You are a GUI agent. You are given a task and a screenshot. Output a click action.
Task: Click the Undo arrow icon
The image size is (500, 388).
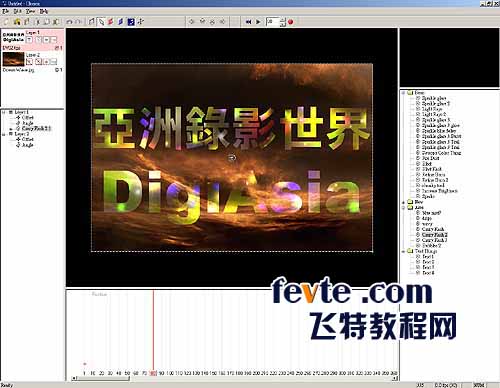pyautogui.click(x=69, y=22)
